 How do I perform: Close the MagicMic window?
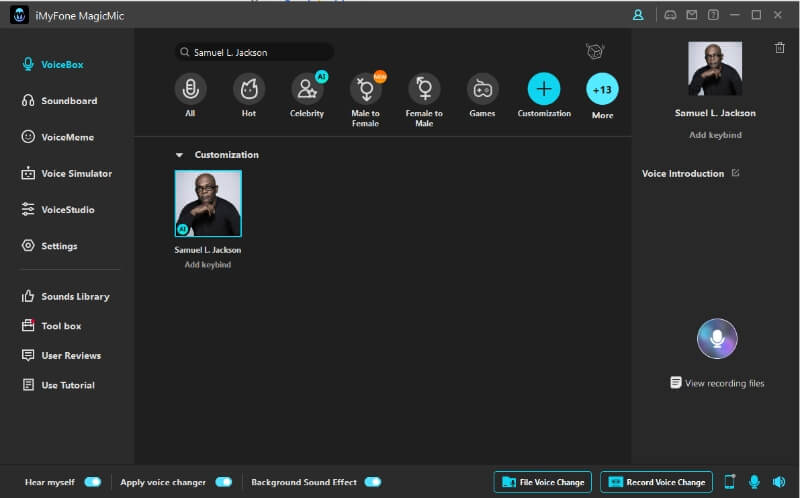pyautogui.click(x=778, y=15)
